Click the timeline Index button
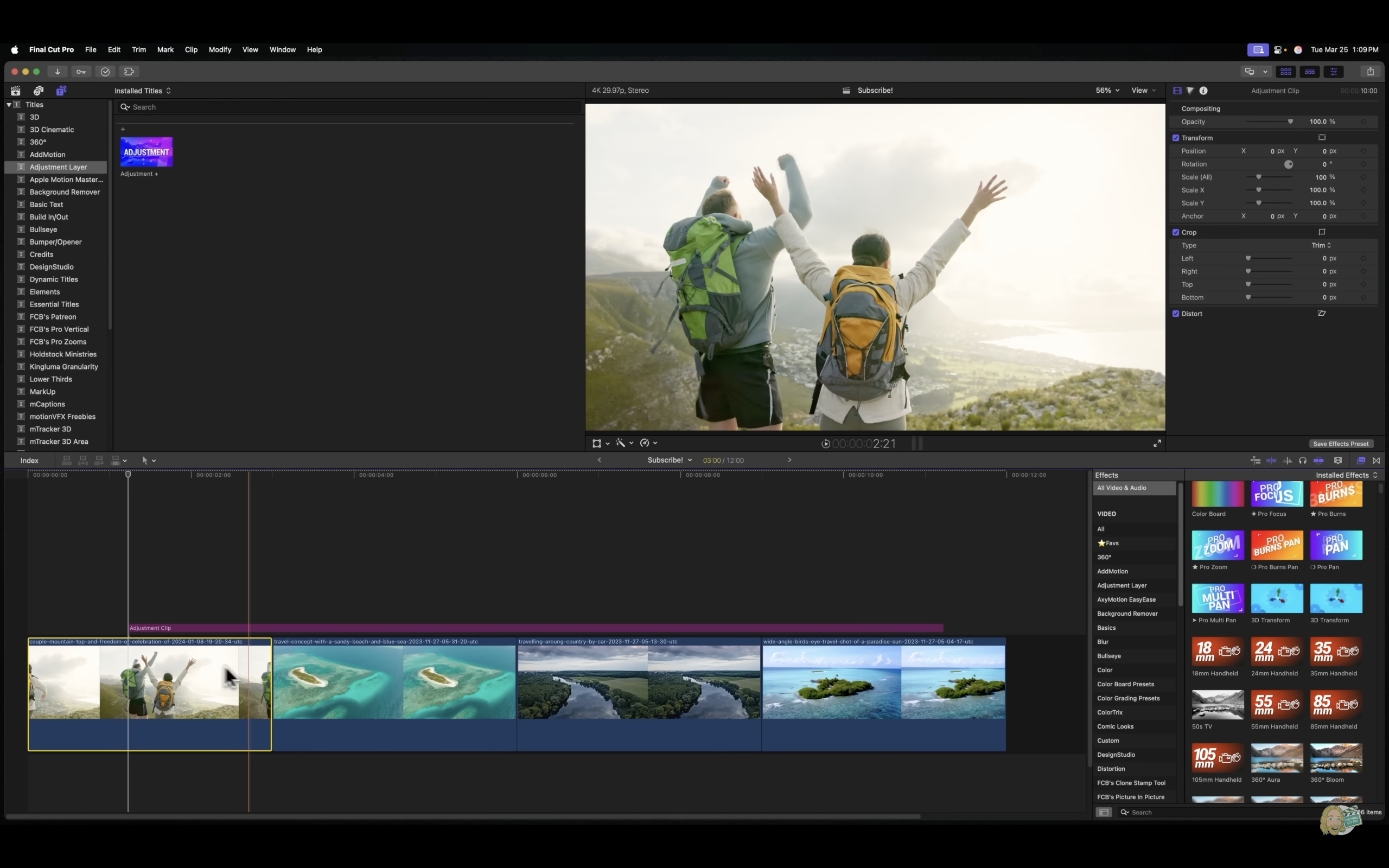 pyautogui.click(x=29, y=461)
